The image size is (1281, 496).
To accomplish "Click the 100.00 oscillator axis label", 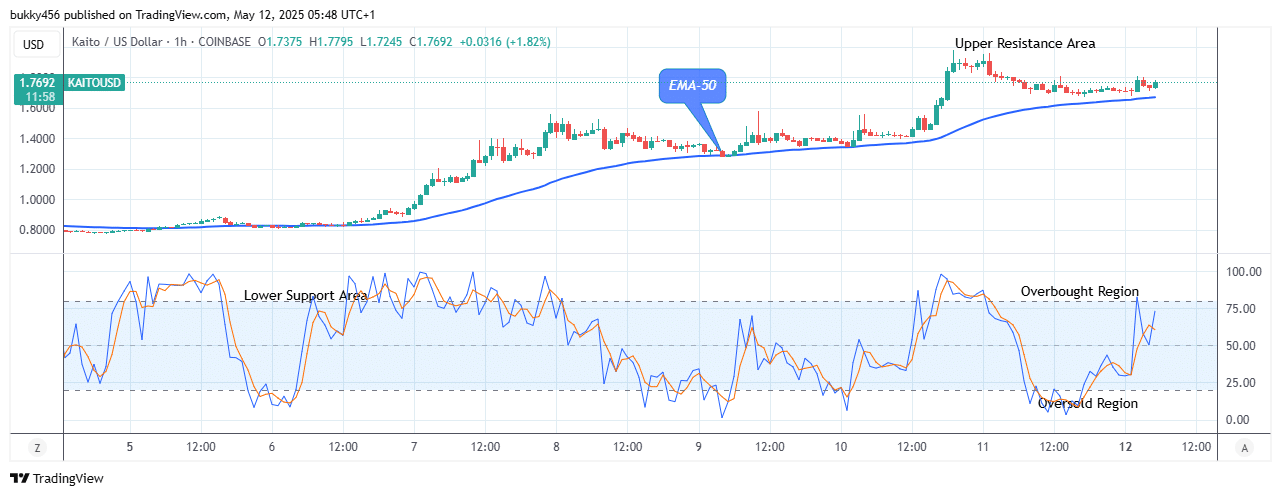I will (1243, 272).
